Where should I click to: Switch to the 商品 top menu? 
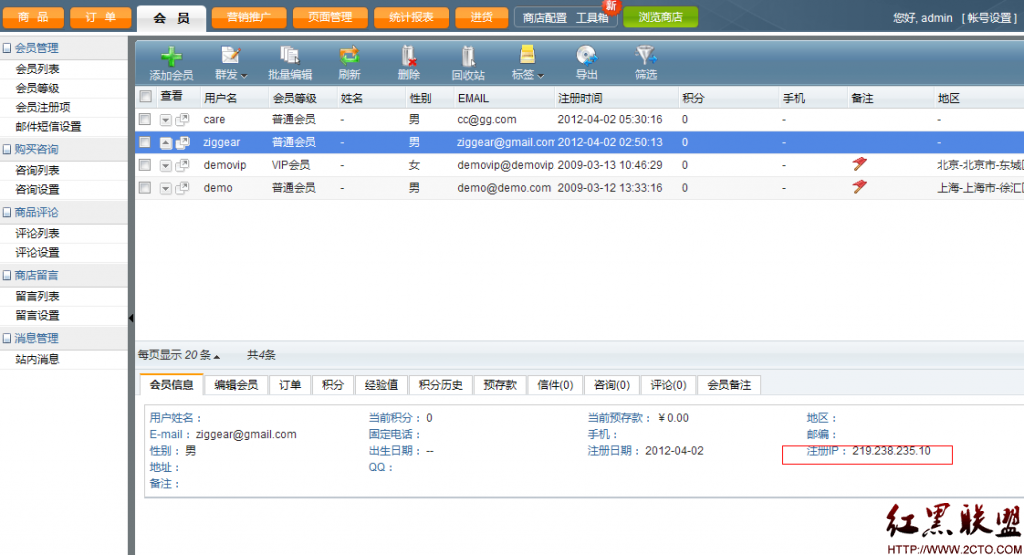(33, 18)
